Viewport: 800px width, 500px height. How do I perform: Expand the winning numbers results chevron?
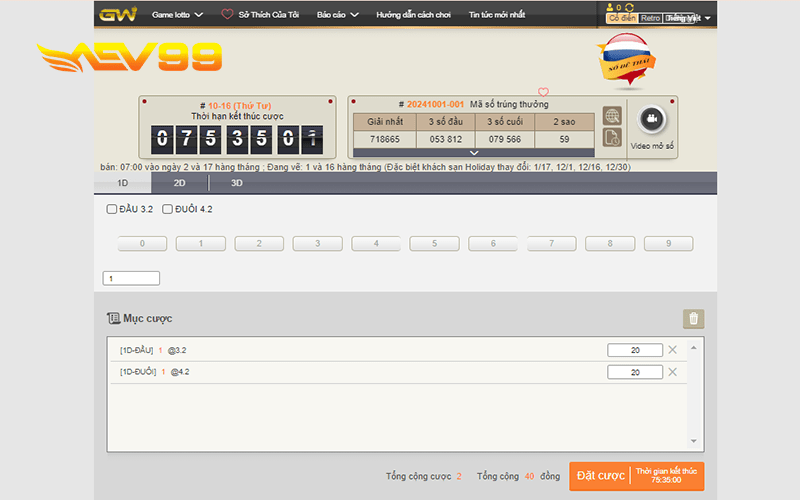(x=474, y=153)
